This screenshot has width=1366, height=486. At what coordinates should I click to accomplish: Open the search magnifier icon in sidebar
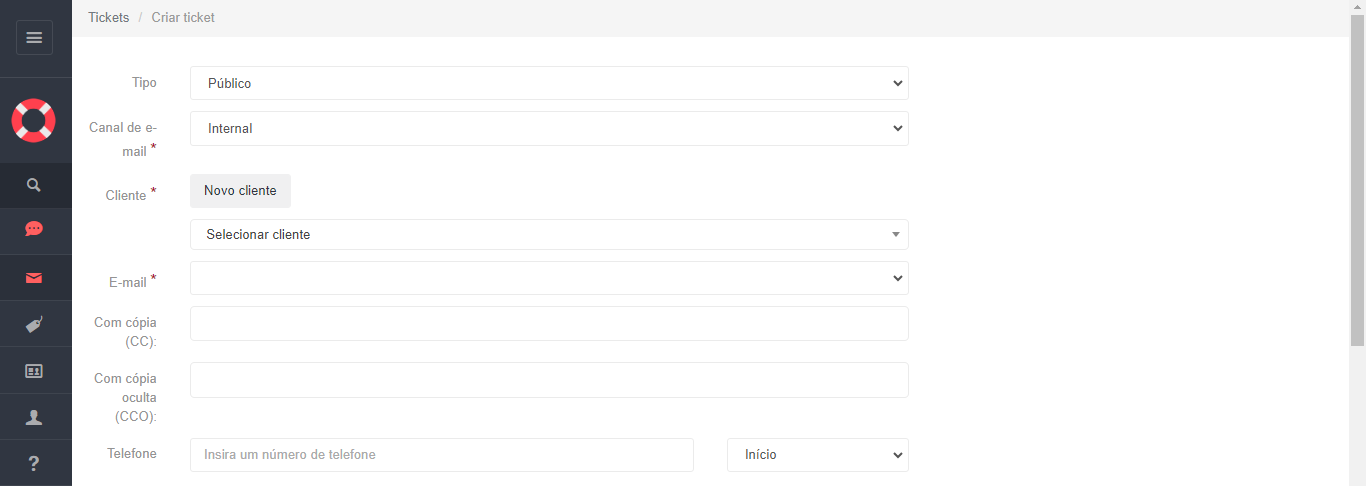coord(34,185)
